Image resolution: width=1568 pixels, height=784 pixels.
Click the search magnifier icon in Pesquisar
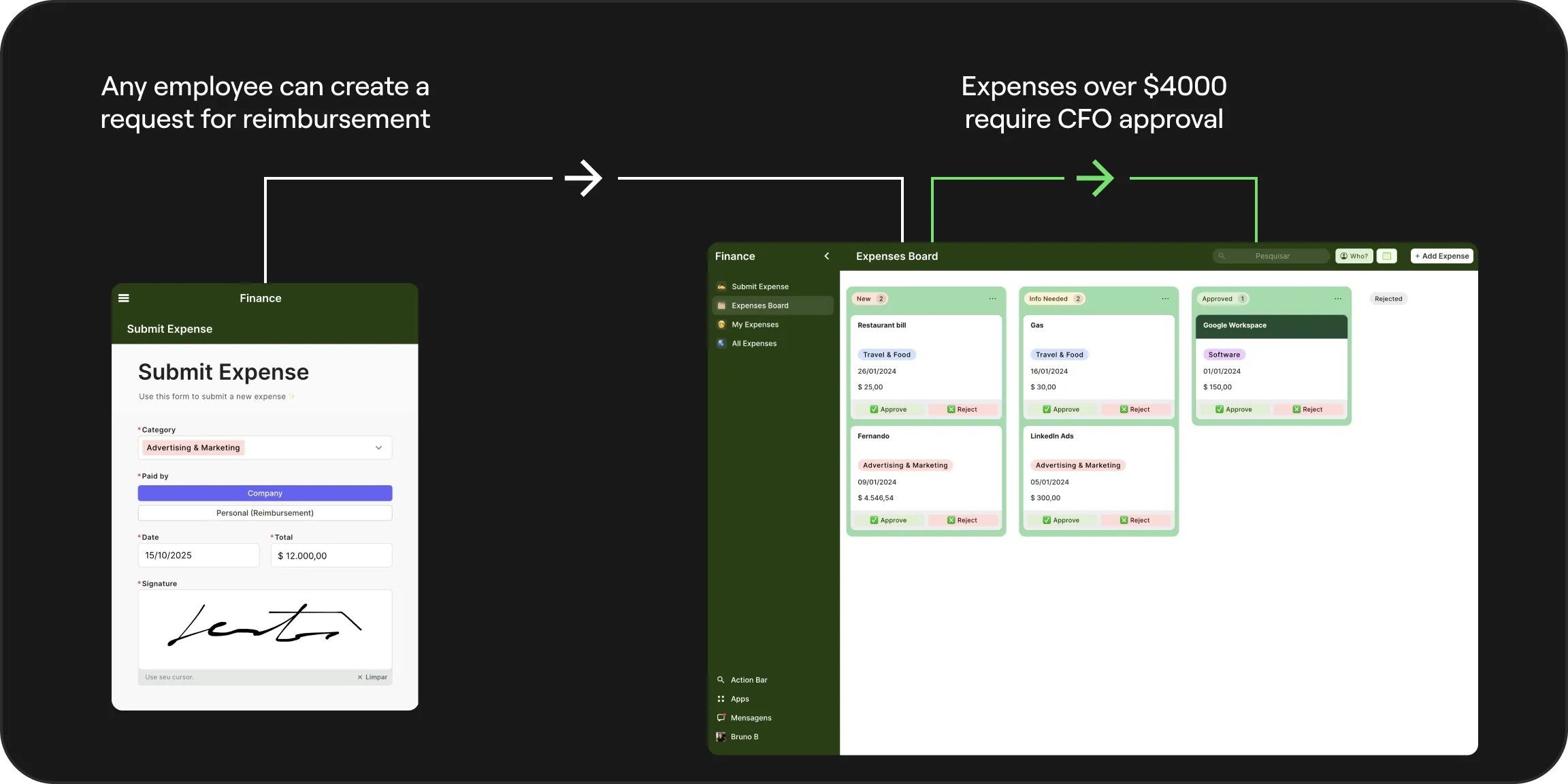coord(1222,256)
